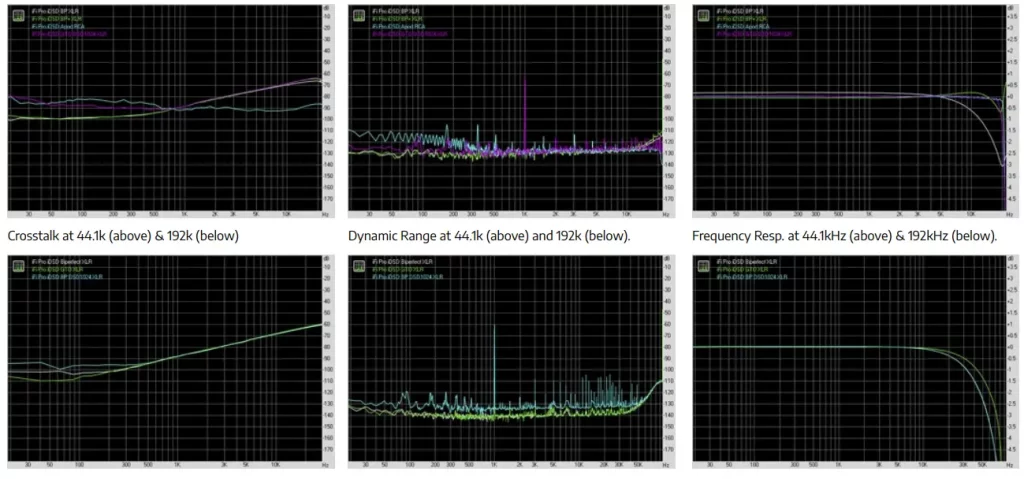
Task: Click the tall 1K spike in the 192k dynamic range graph
Action: pos(494,366)
